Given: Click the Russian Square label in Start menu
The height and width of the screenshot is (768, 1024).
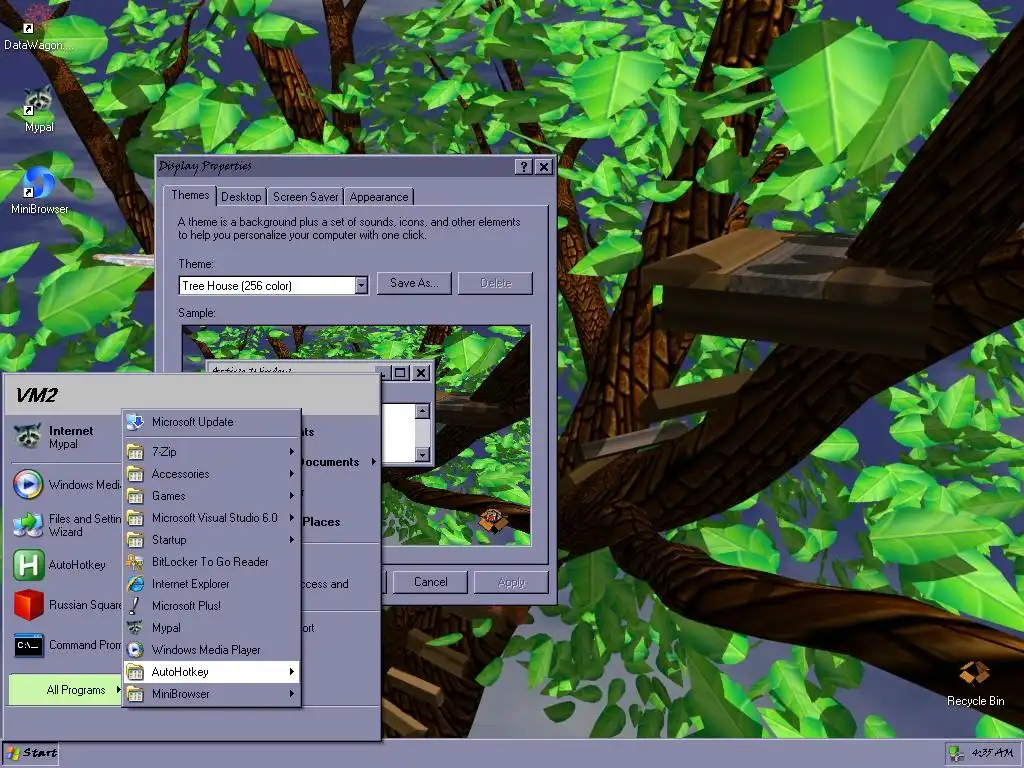Looking at the screenshot, I should 85,605.
